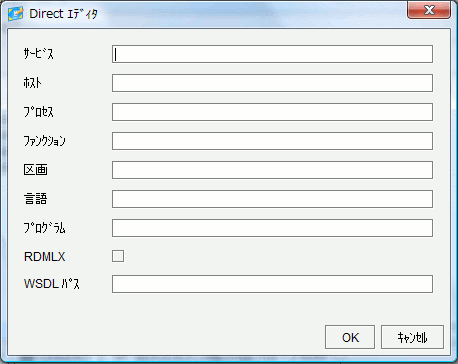Confirm with the OK button
Screen dimensions: 458x364
350,337
